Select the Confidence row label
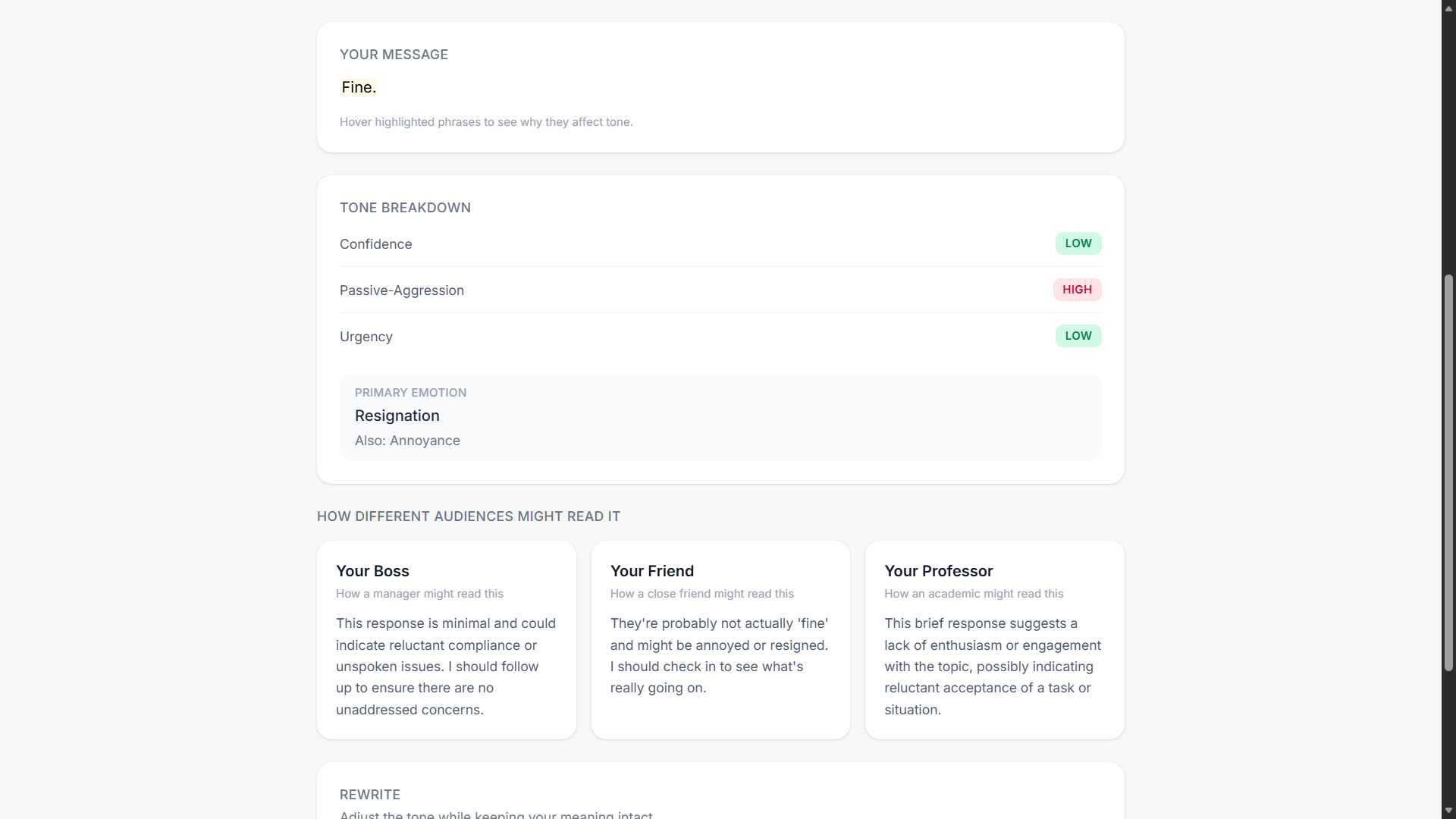This screenshot has height=819, width=1456. 375,244
